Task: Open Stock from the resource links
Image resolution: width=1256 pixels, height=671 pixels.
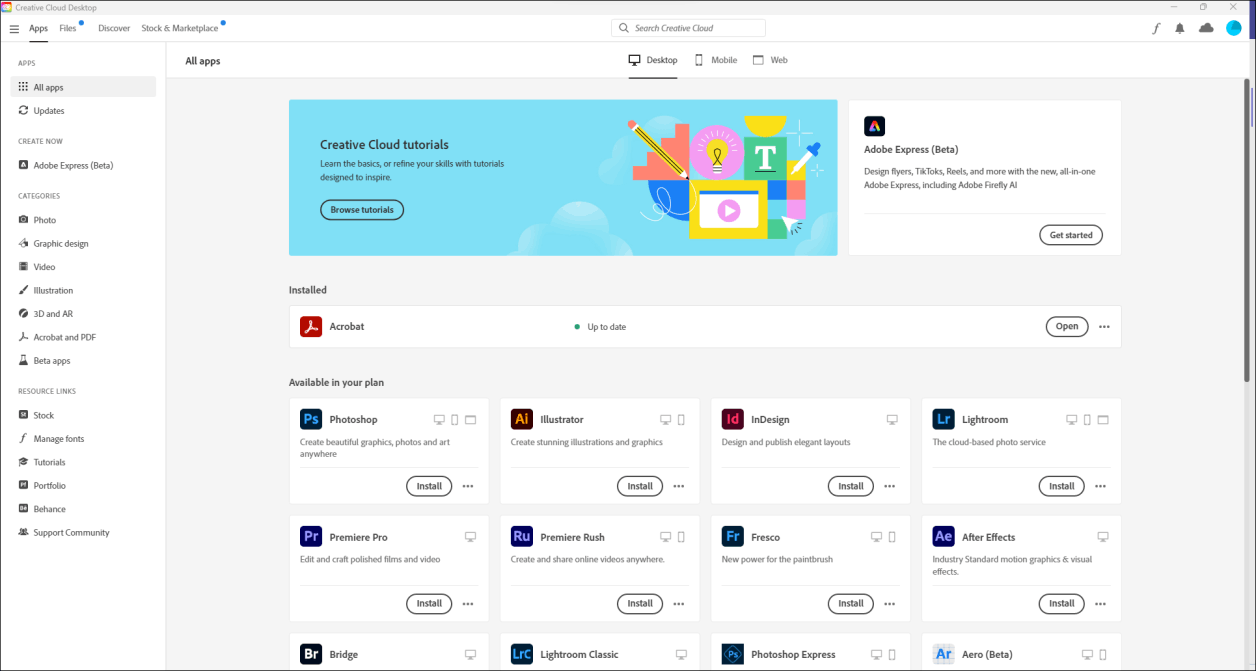Action: click(x=44, y=414)
